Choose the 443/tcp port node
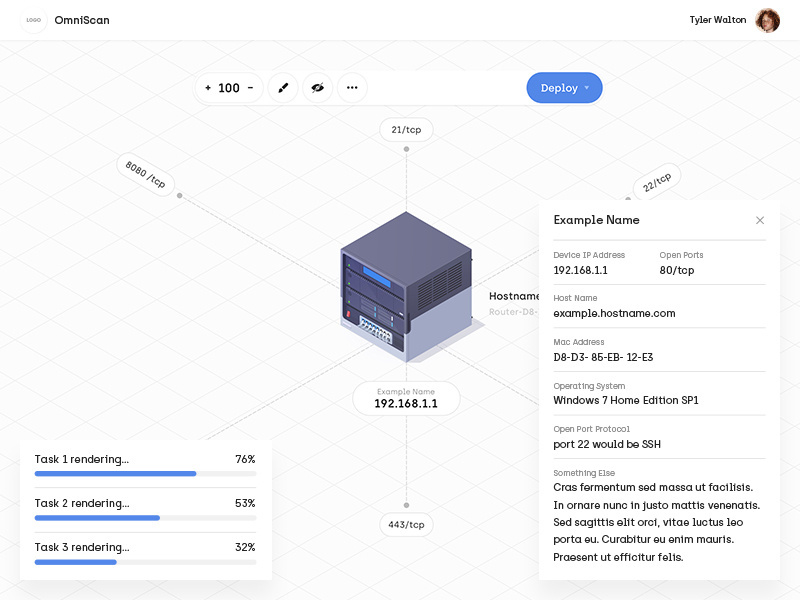Screen dimensions: 800x600 click(406, 525)
